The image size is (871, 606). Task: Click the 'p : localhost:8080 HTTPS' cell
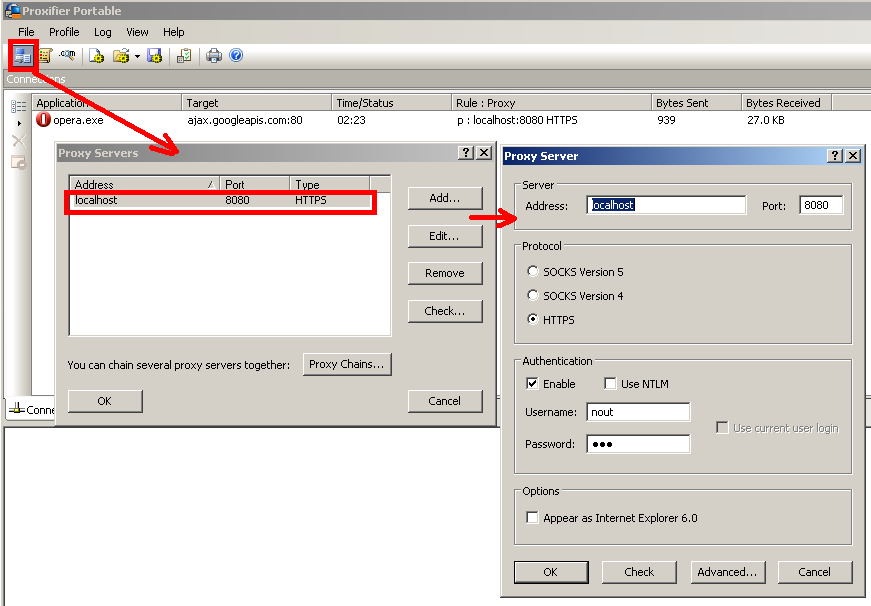pyautogui.click(x=517, y=120)
